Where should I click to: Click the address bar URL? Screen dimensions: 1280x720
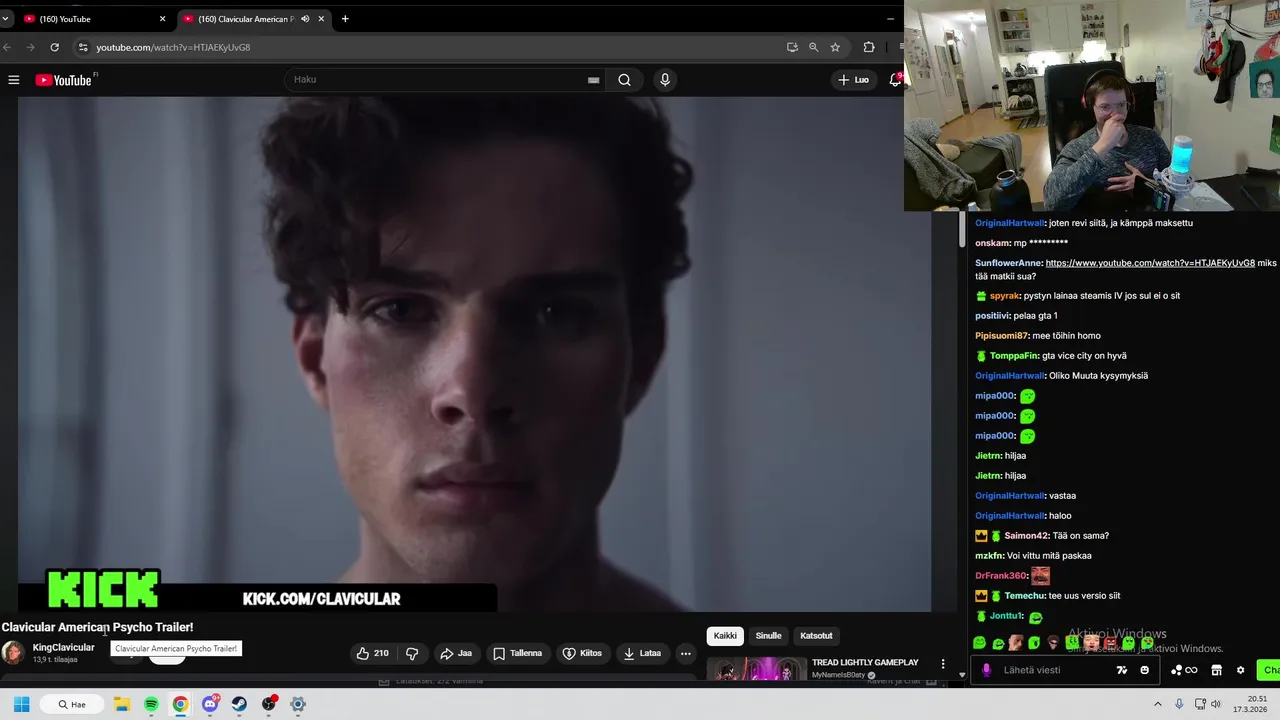pyautogui.click(x=173, y=47)
